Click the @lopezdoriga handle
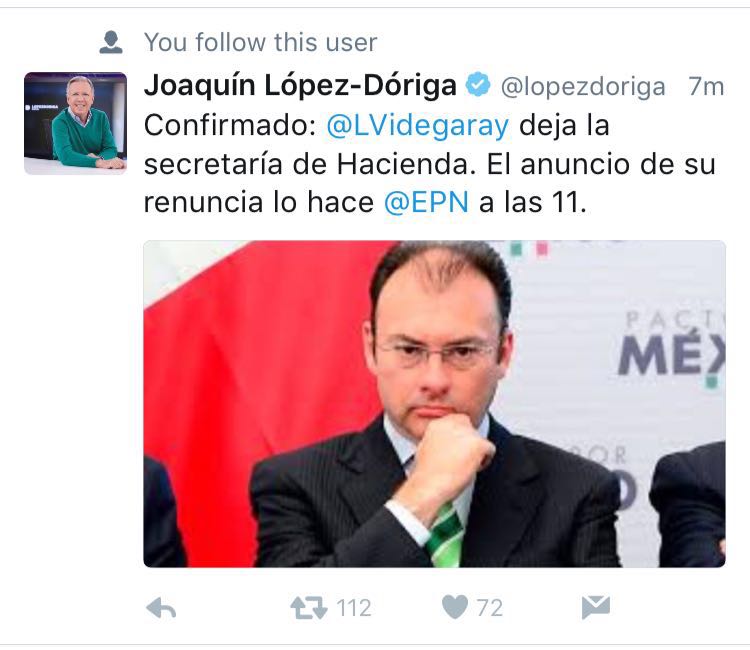 (x=583, y=87)
